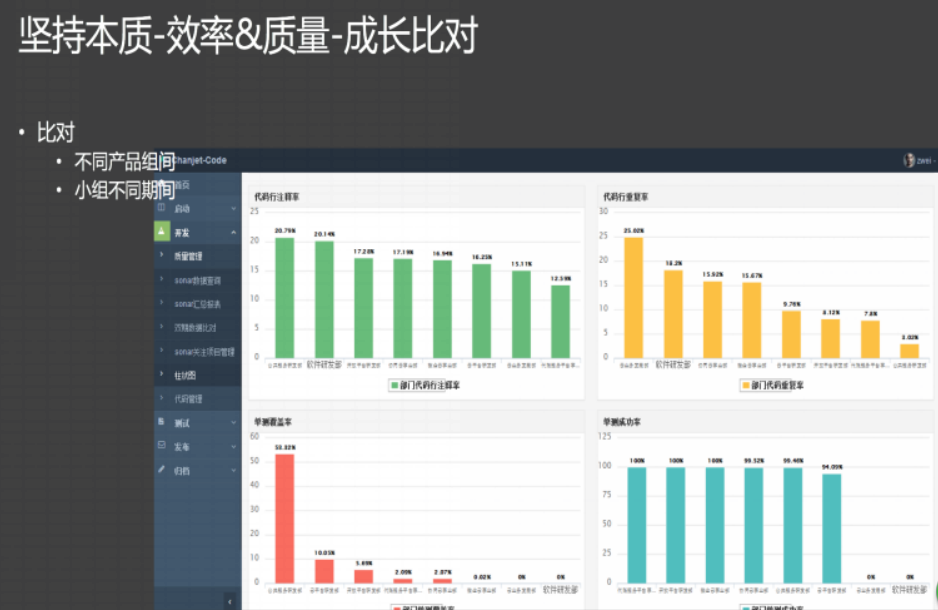Screen dimensions: 938x610
Task: Open the sonar数据查询 submenu item
Action: pyautogui.click(x=197, y=280)
